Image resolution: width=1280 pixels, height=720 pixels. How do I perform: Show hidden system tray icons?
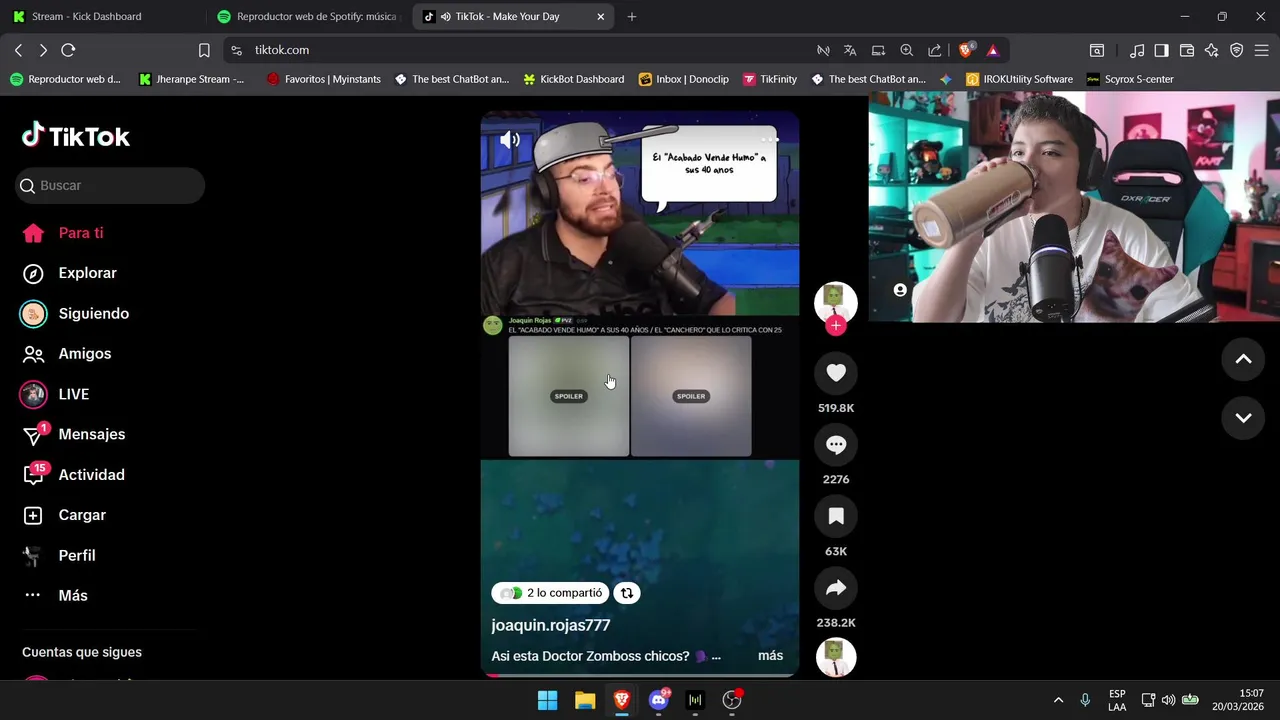click(x=1058, y=700)
